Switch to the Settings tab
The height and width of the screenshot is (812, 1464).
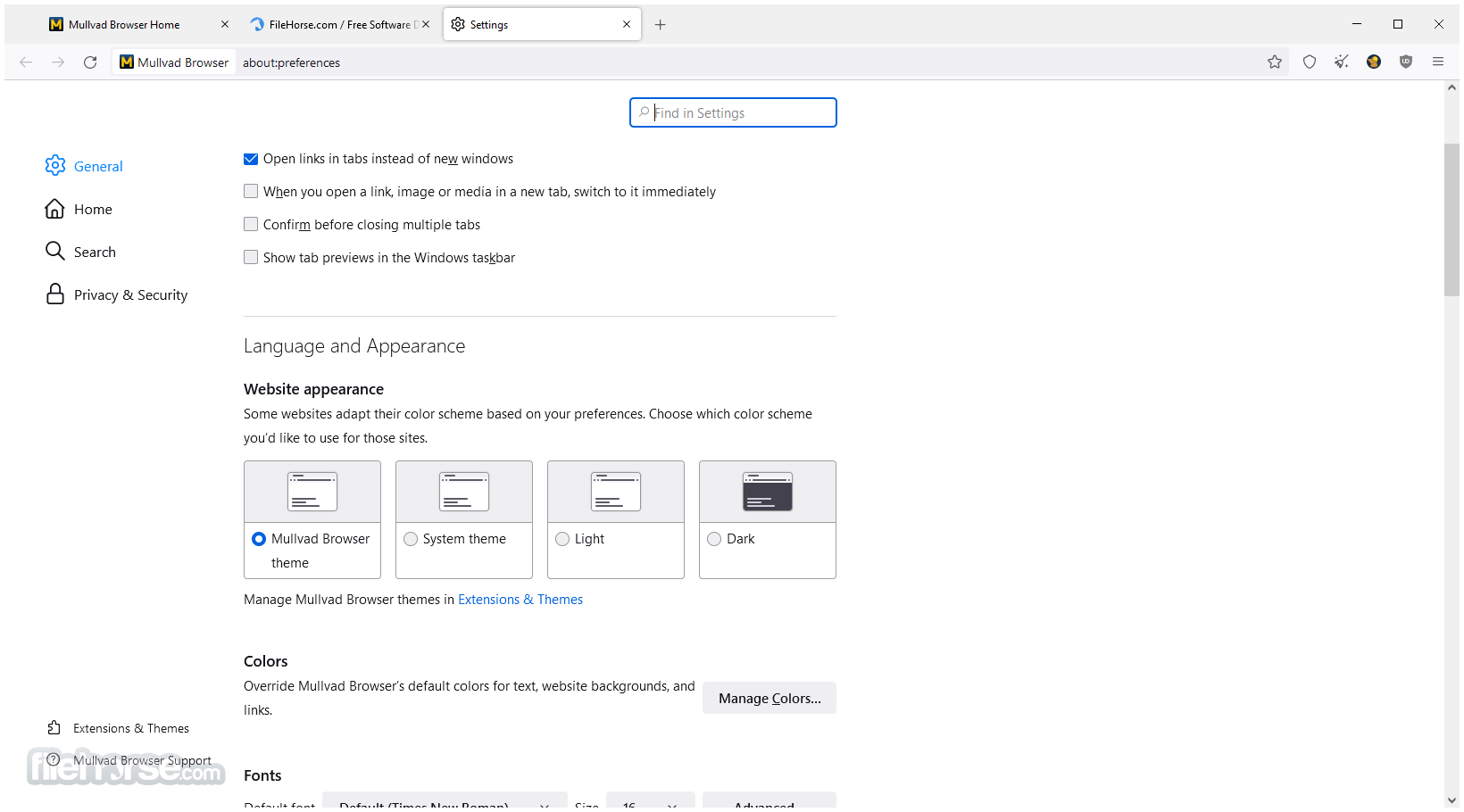point(542,25)
